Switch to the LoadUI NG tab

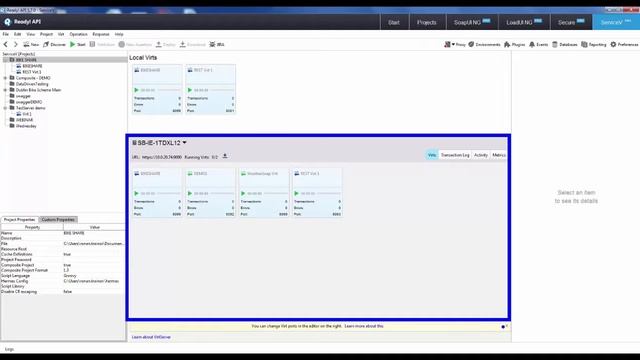(524, 22)
